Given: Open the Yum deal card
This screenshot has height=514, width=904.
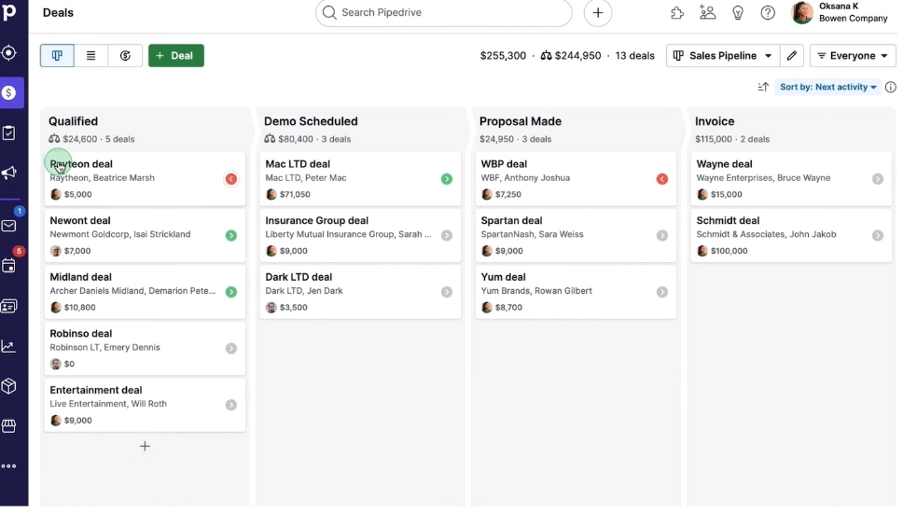Looking at the screenshot, I should [576, 292].
